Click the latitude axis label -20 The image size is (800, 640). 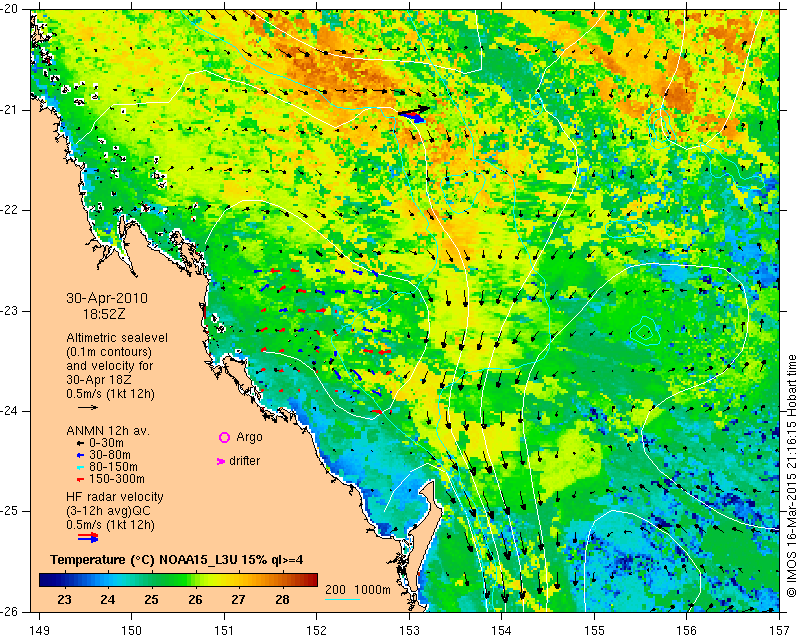click(9, 10)
